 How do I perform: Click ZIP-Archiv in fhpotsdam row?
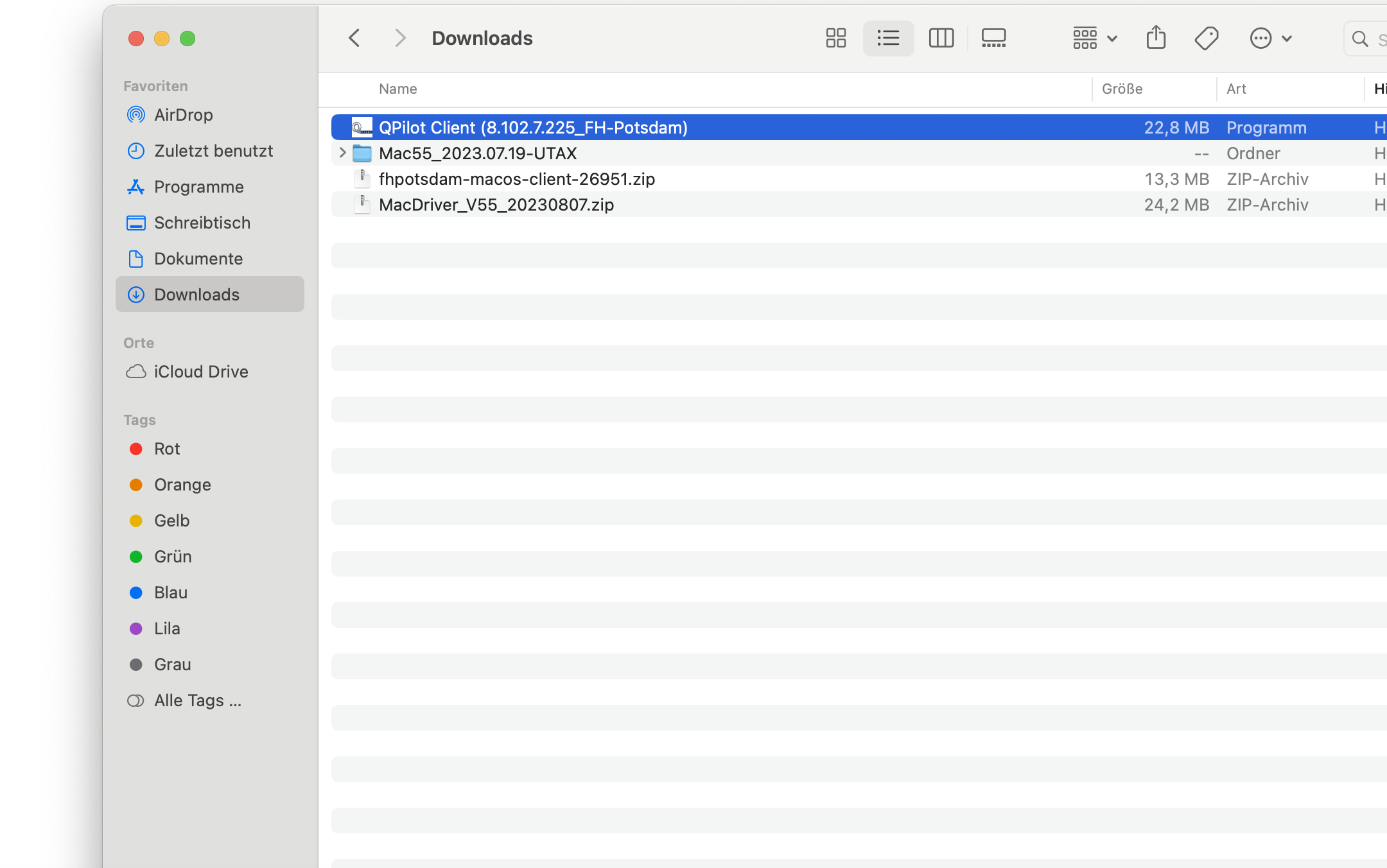point(1267,178)
